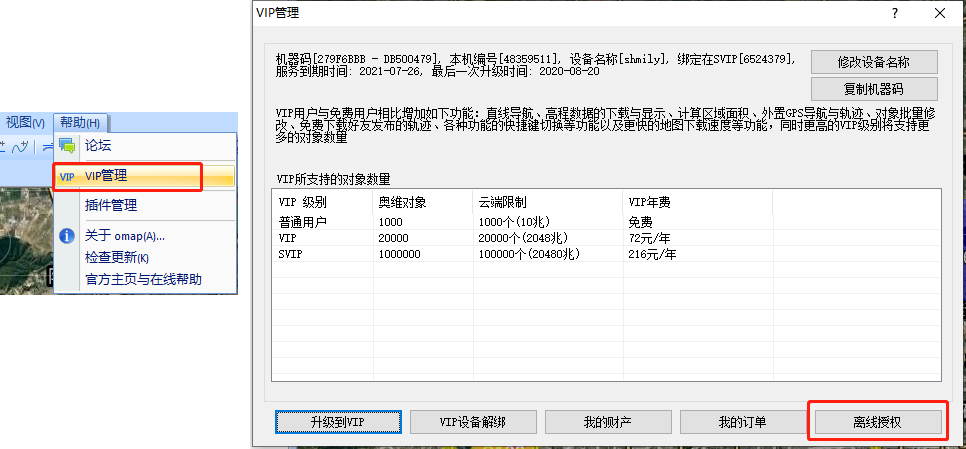Viewport: 966px width, 449px height.
Task: Click the 升级到VIP button
Action: point(337,422)
